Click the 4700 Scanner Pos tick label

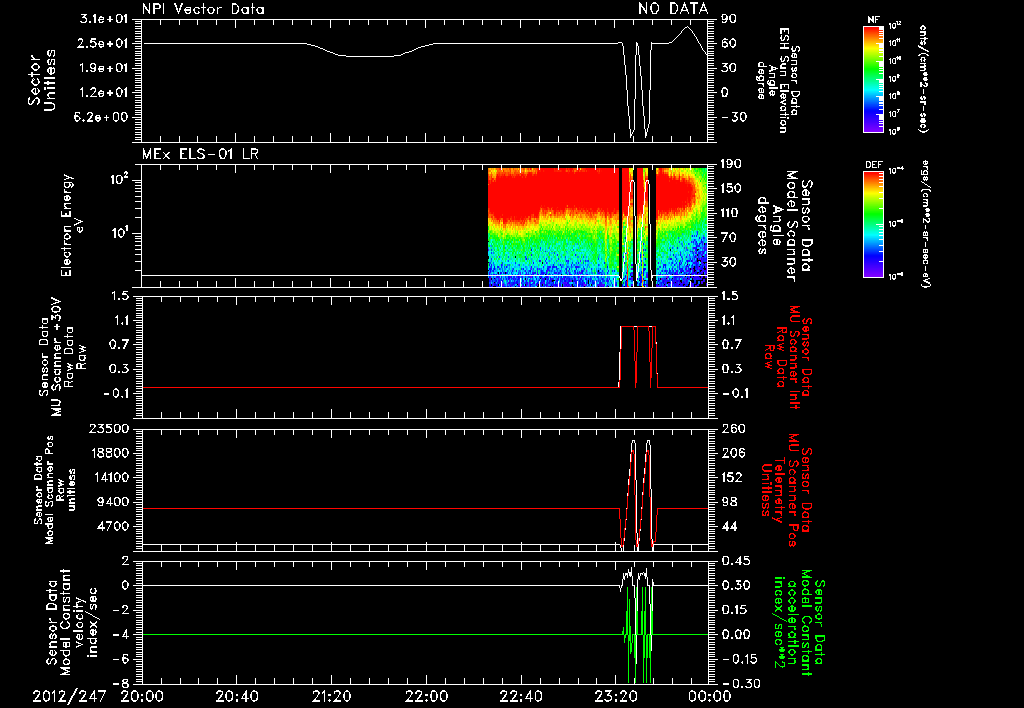[x=113, y=526]
